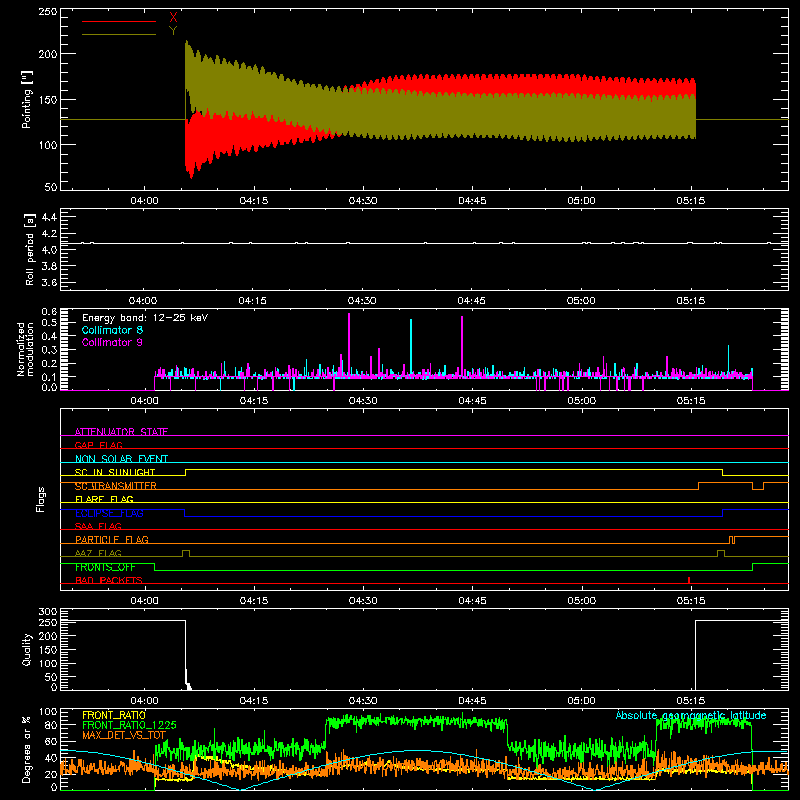Click the SC_IN_SUNLIGHT flag label
The image size is (800, 800).
pyautogui.click(x=115, y=472)
